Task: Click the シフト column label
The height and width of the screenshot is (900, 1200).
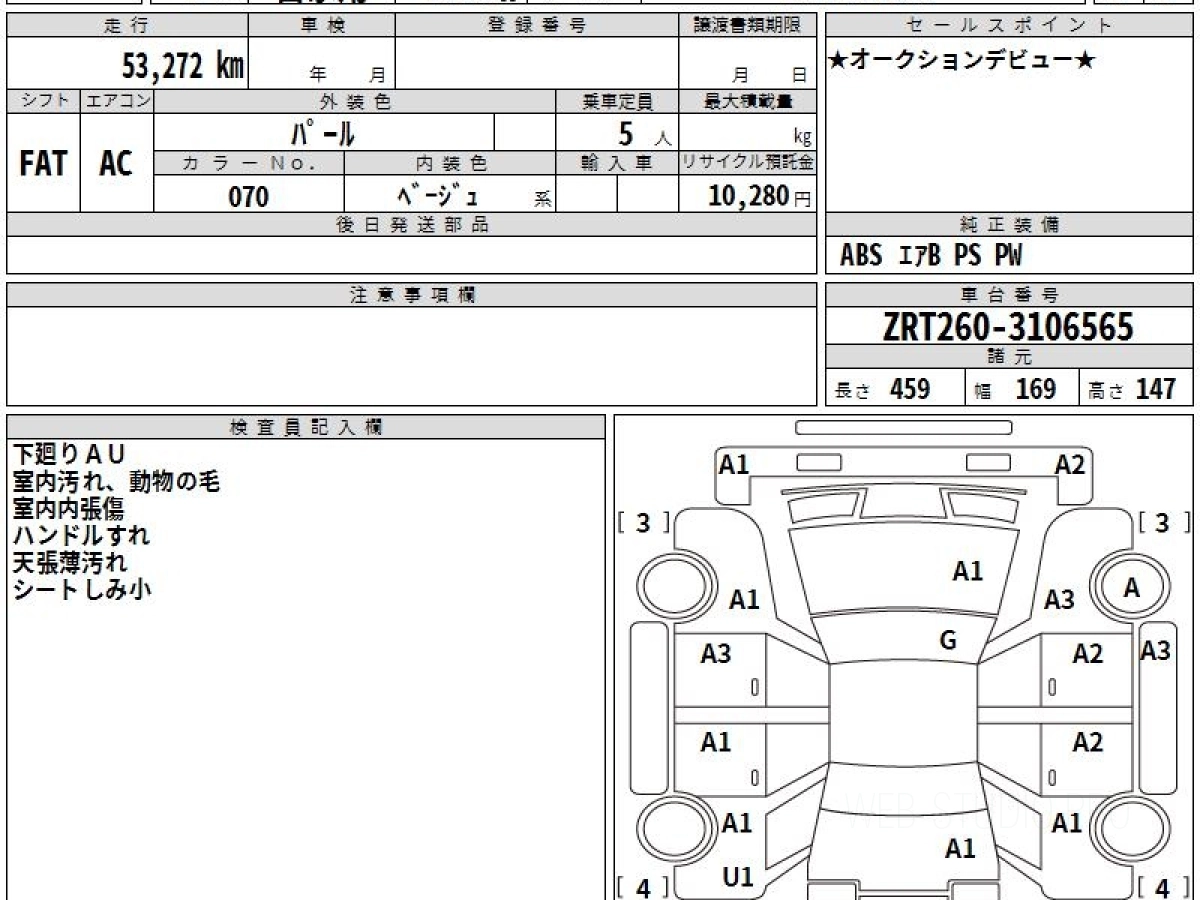Action: tap(43, 101)
